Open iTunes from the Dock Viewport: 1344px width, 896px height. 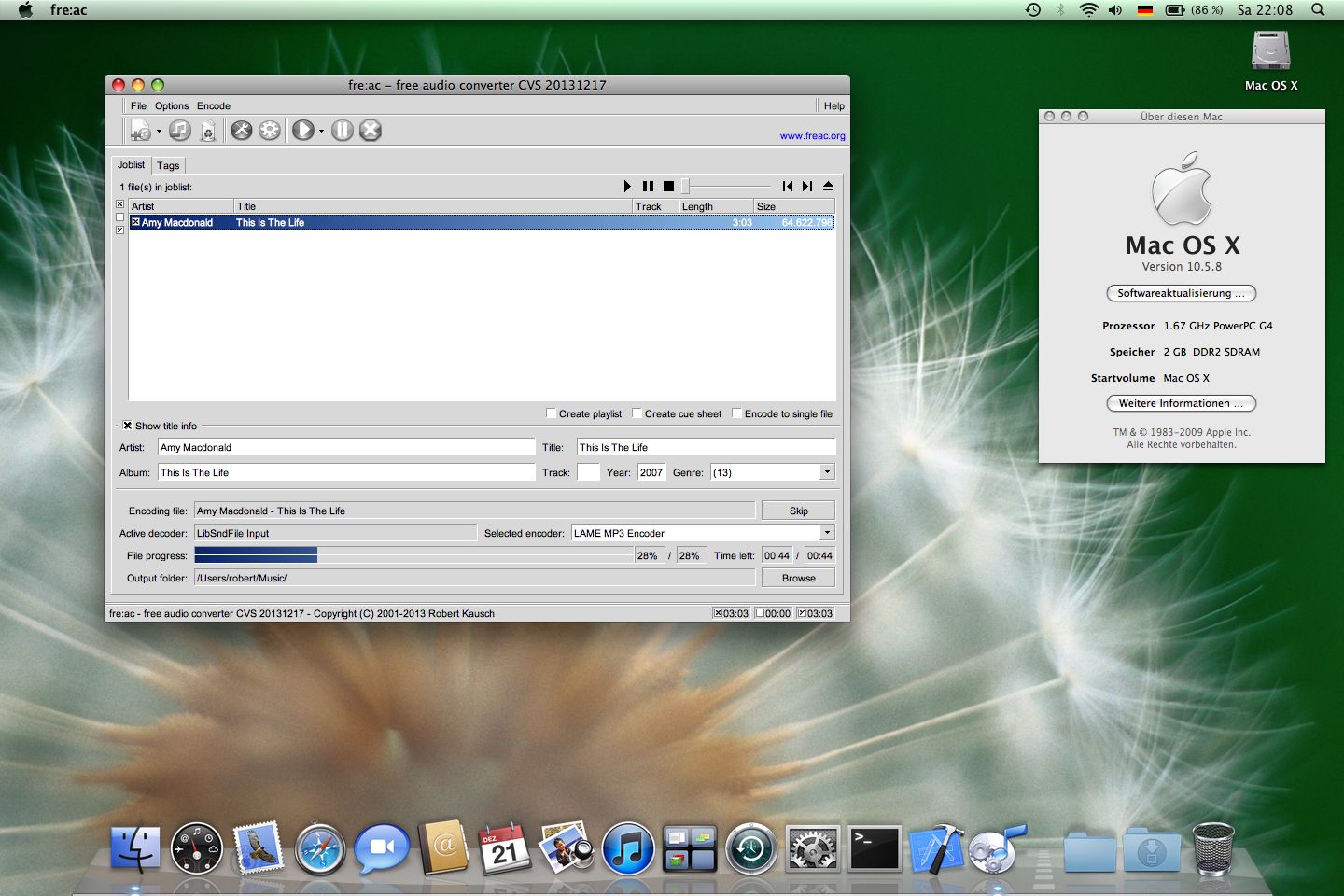coord(628,849)
